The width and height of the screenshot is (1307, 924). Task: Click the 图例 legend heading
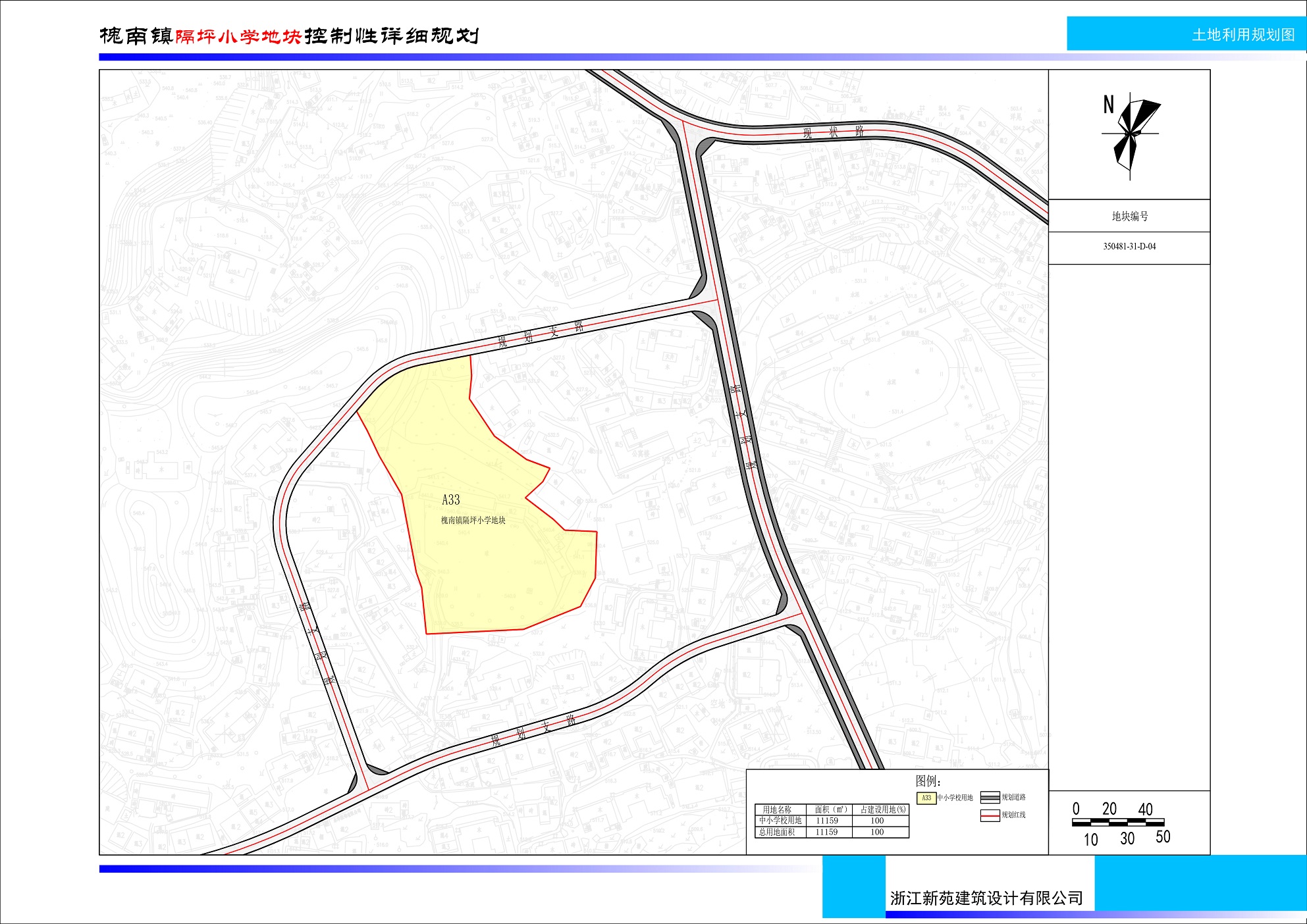click(x=928, y=781)
